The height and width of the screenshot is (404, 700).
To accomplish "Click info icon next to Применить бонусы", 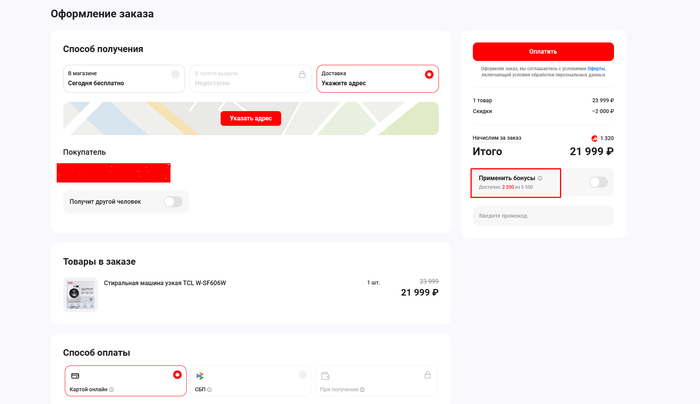I will coord(540,178).
